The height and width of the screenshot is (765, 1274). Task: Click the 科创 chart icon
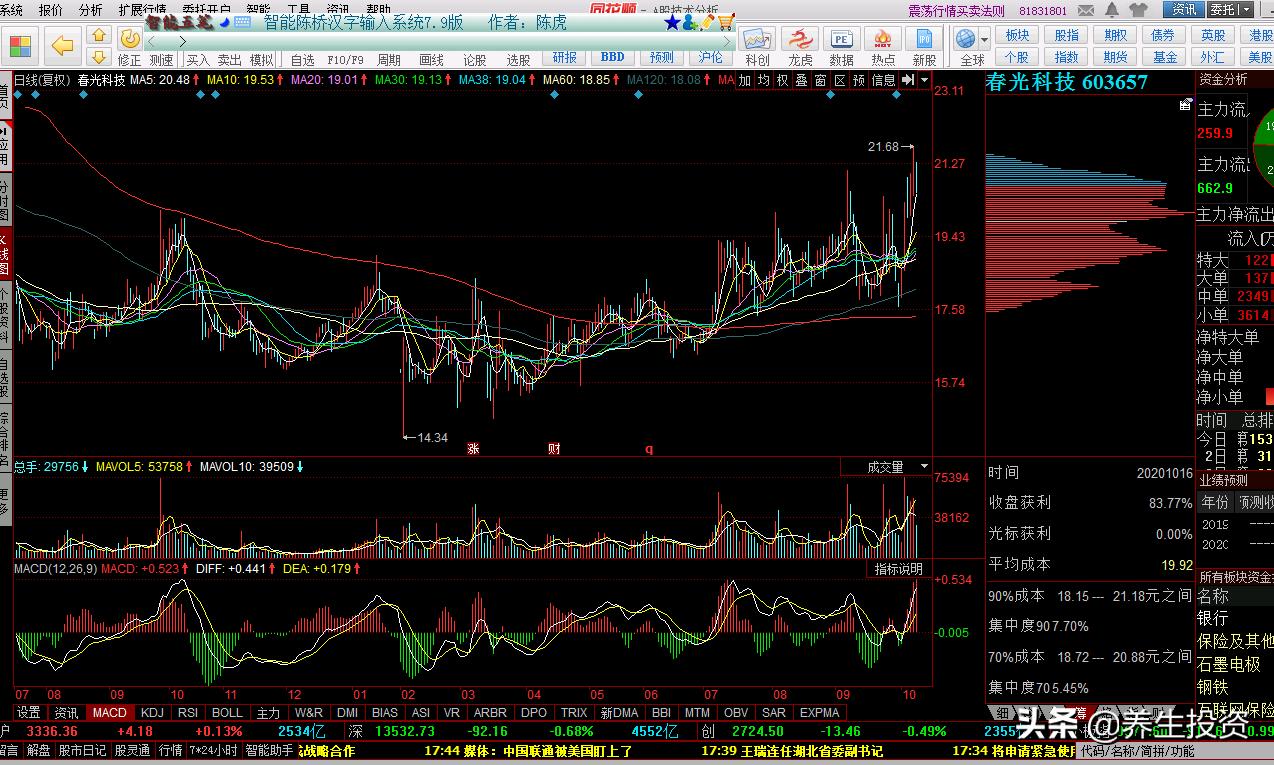tap(757, 40)
